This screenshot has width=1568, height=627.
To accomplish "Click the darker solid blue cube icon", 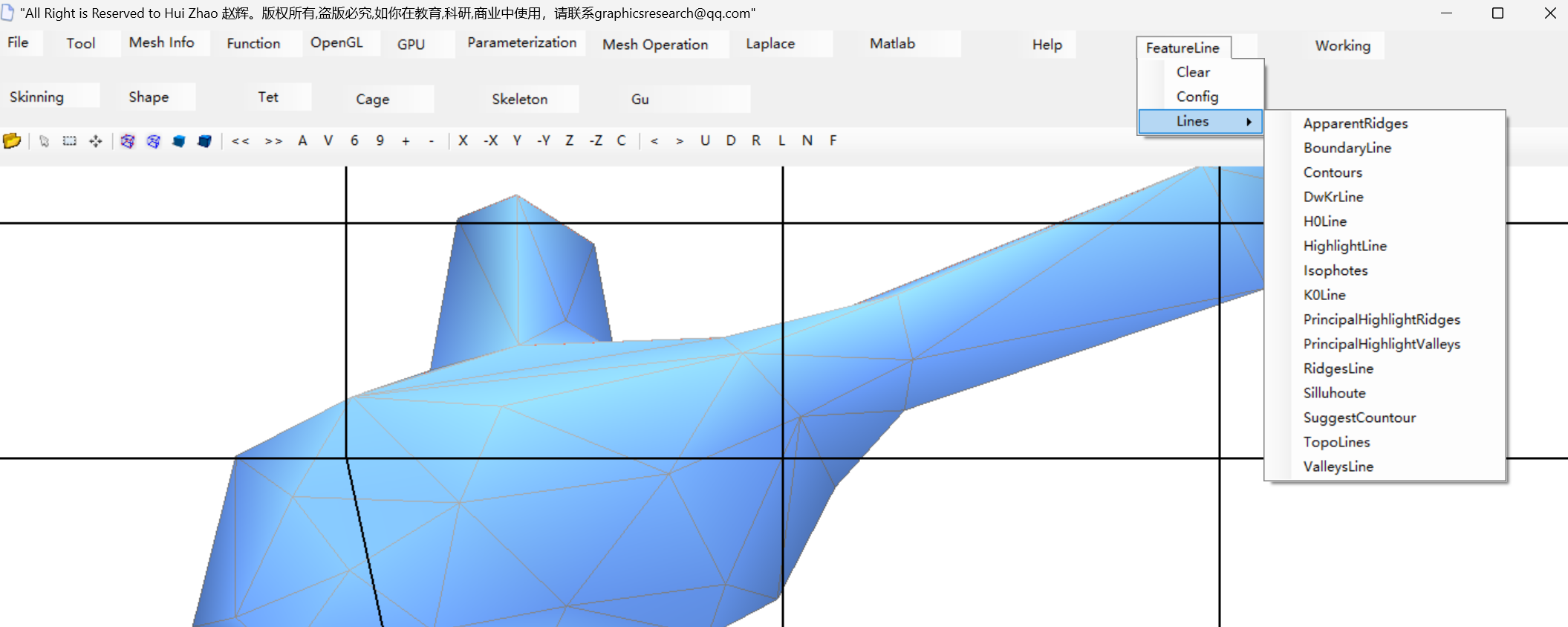I will pos(204,140).
